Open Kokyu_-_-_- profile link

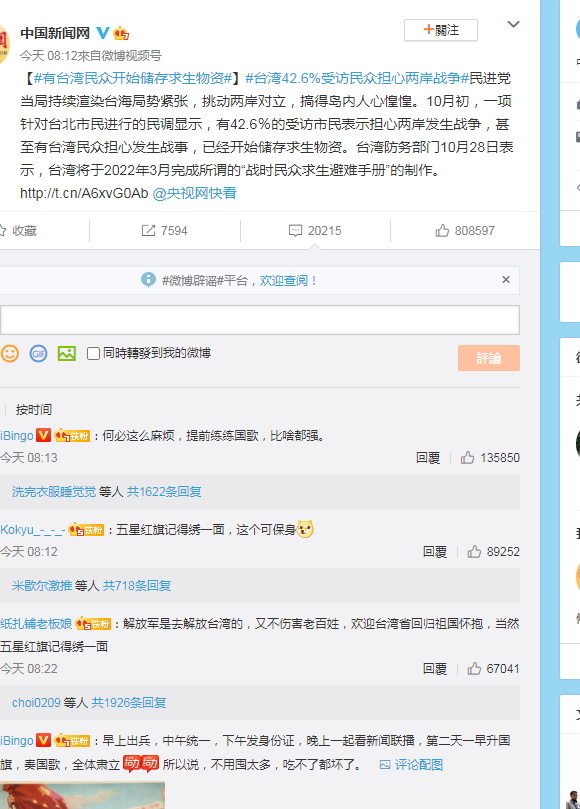tap(33, 530)
